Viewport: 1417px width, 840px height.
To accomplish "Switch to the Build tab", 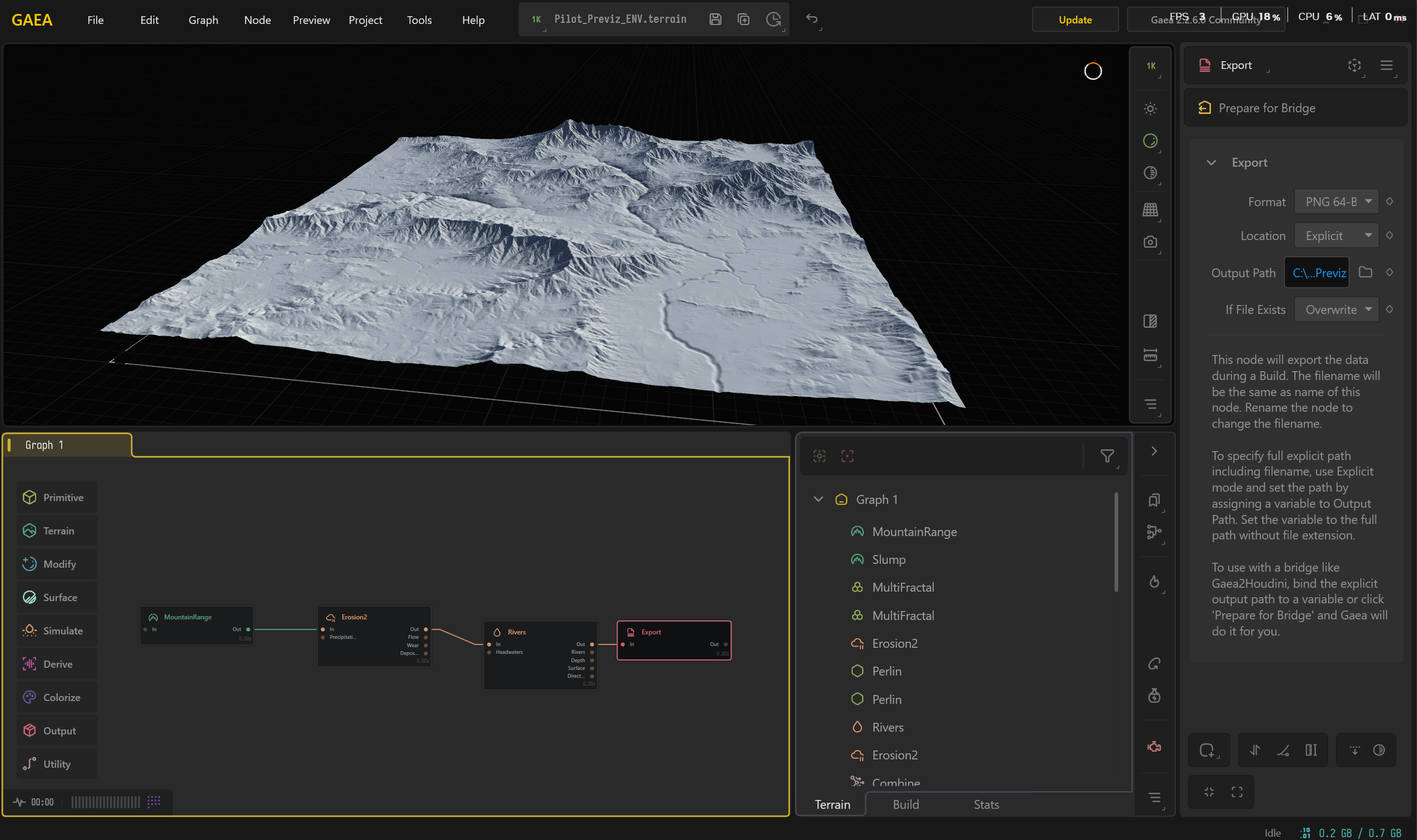I will [905, 804].
